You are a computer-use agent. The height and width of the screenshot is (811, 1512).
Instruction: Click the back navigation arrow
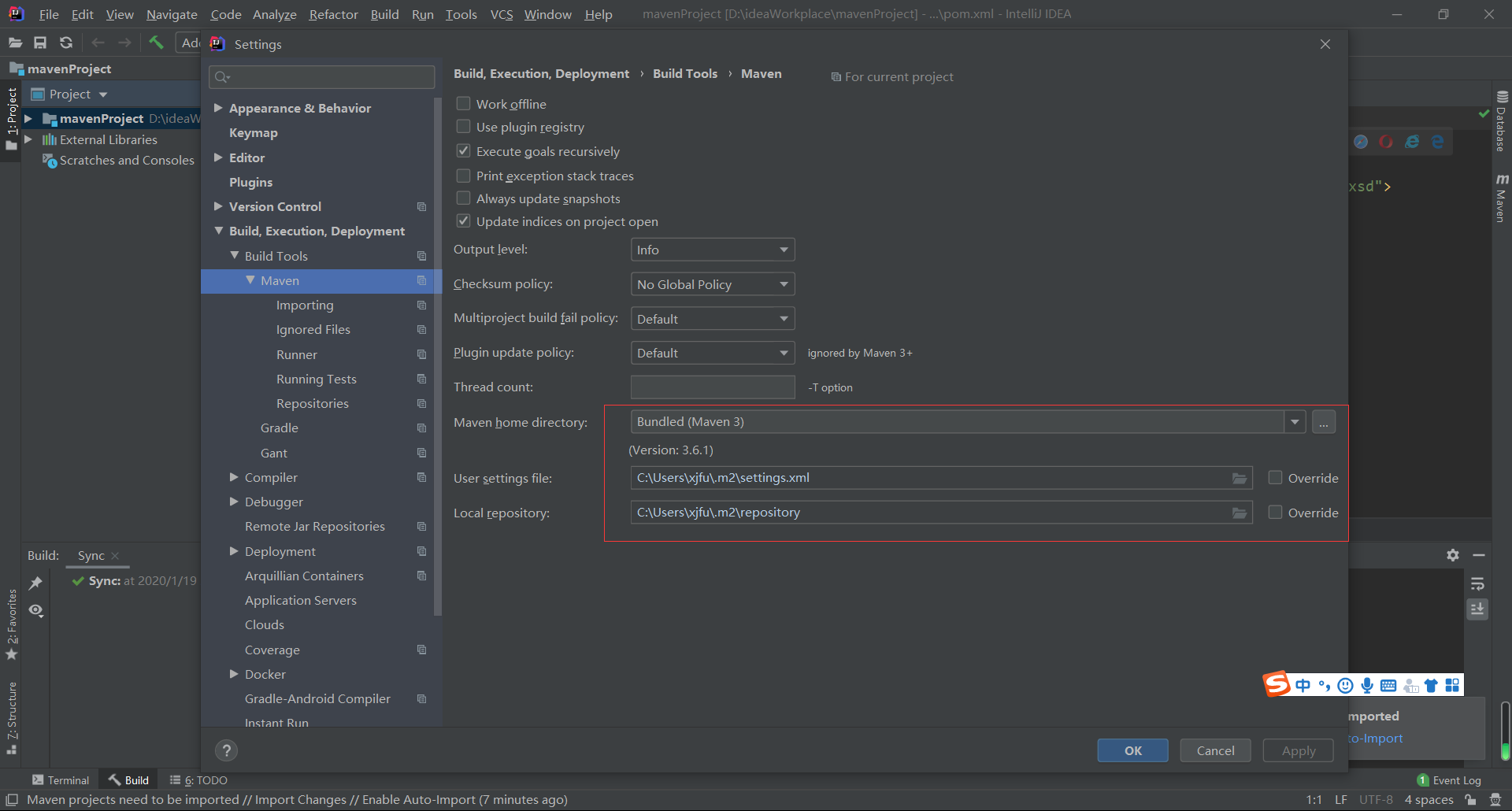[98, 43]
